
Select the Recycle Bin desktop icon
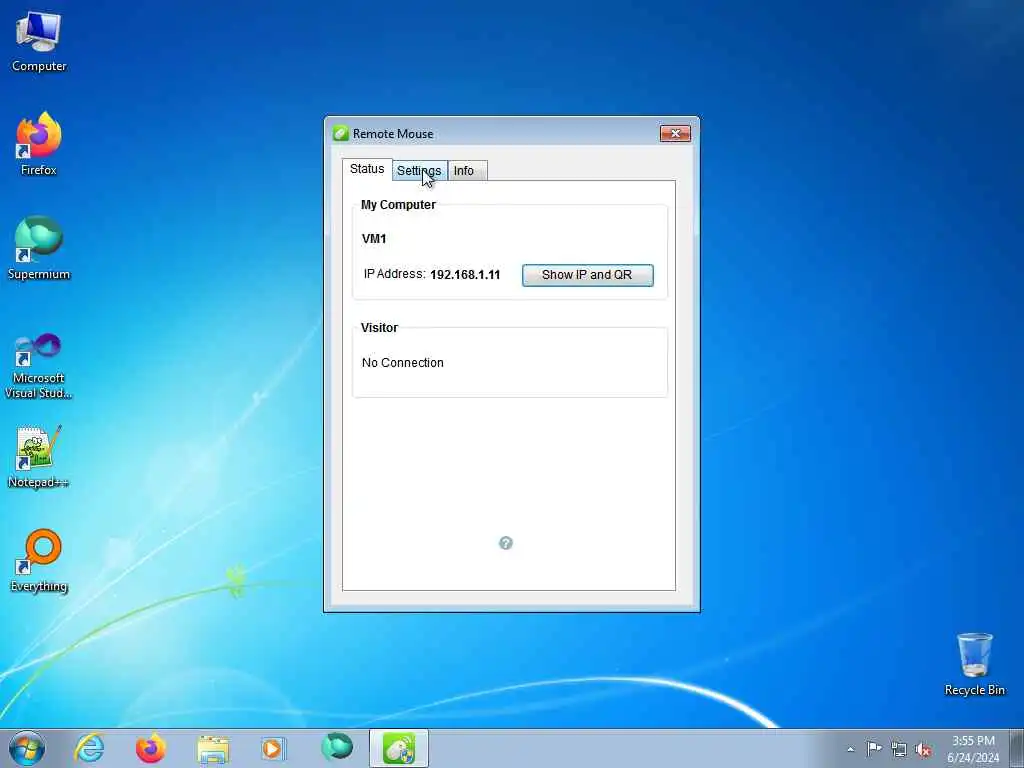tap(974, 664)
